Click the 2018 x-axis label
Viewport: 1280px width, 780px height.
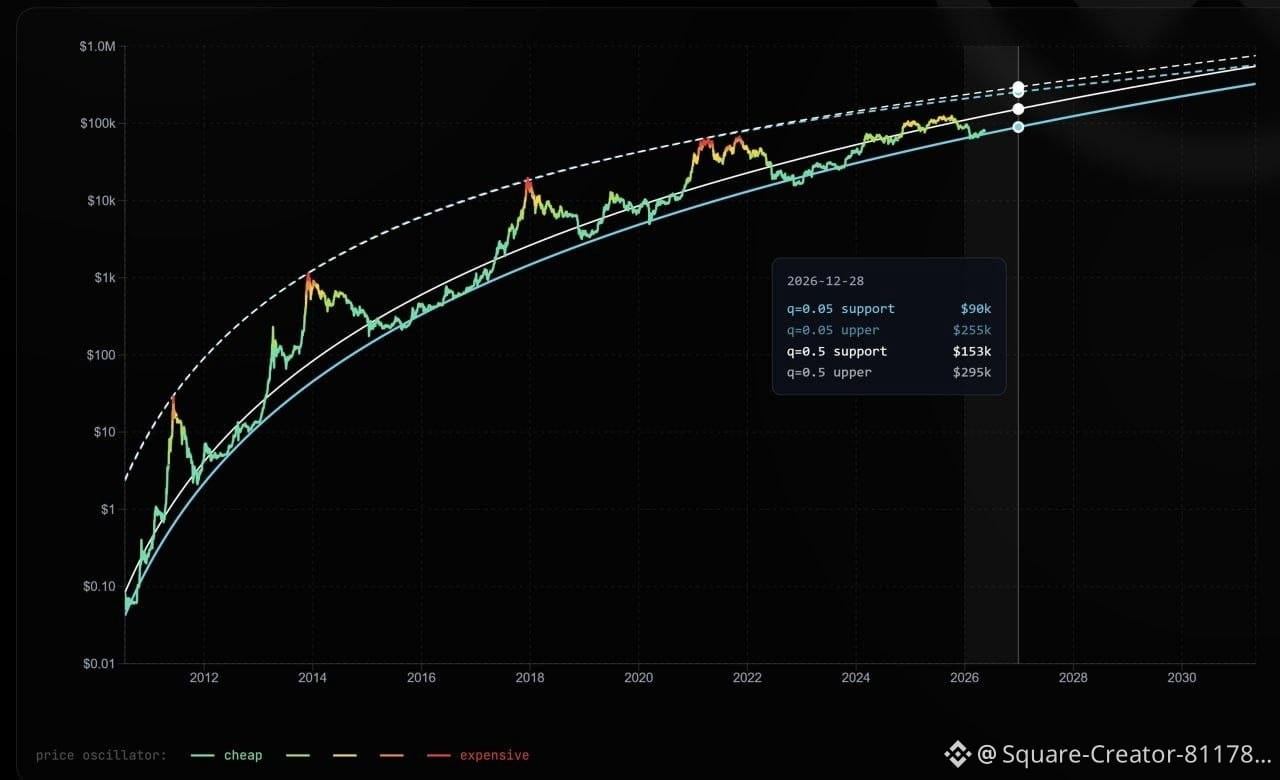(530, 678)
